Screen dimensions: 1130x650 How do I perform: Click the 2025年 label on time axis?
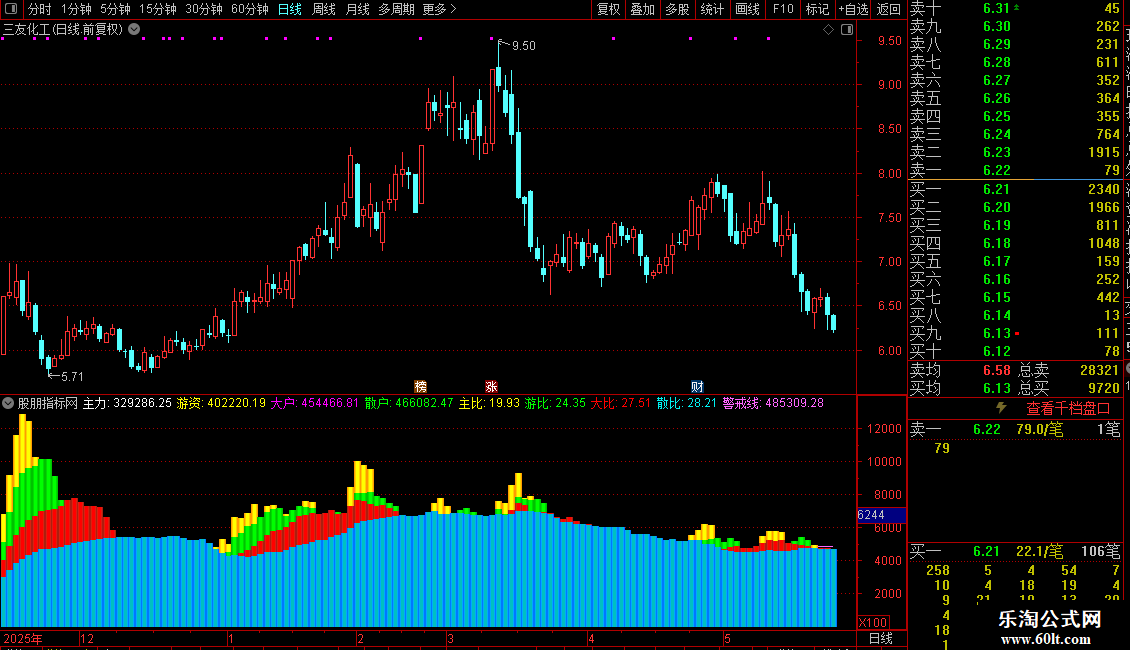click(22, 638)
